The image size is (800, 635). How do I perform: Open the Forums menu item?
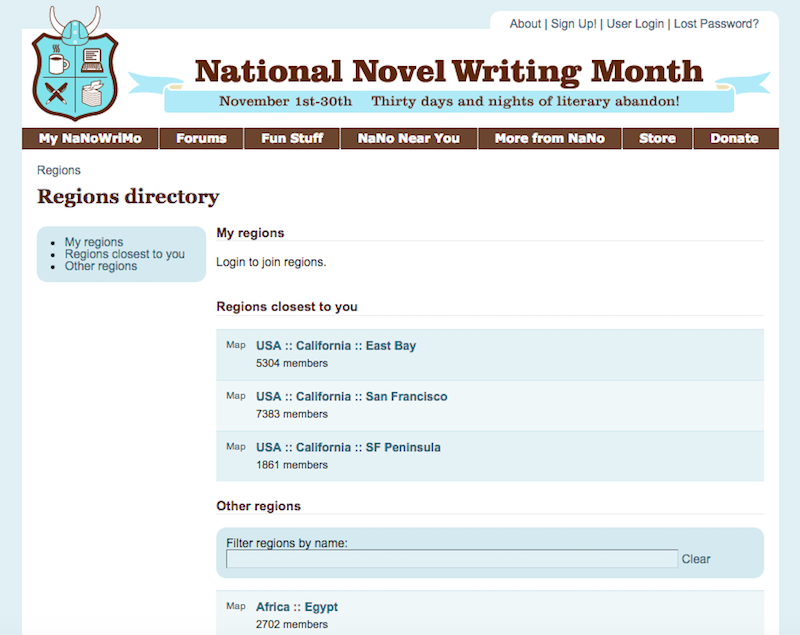[x=202, y=138]
